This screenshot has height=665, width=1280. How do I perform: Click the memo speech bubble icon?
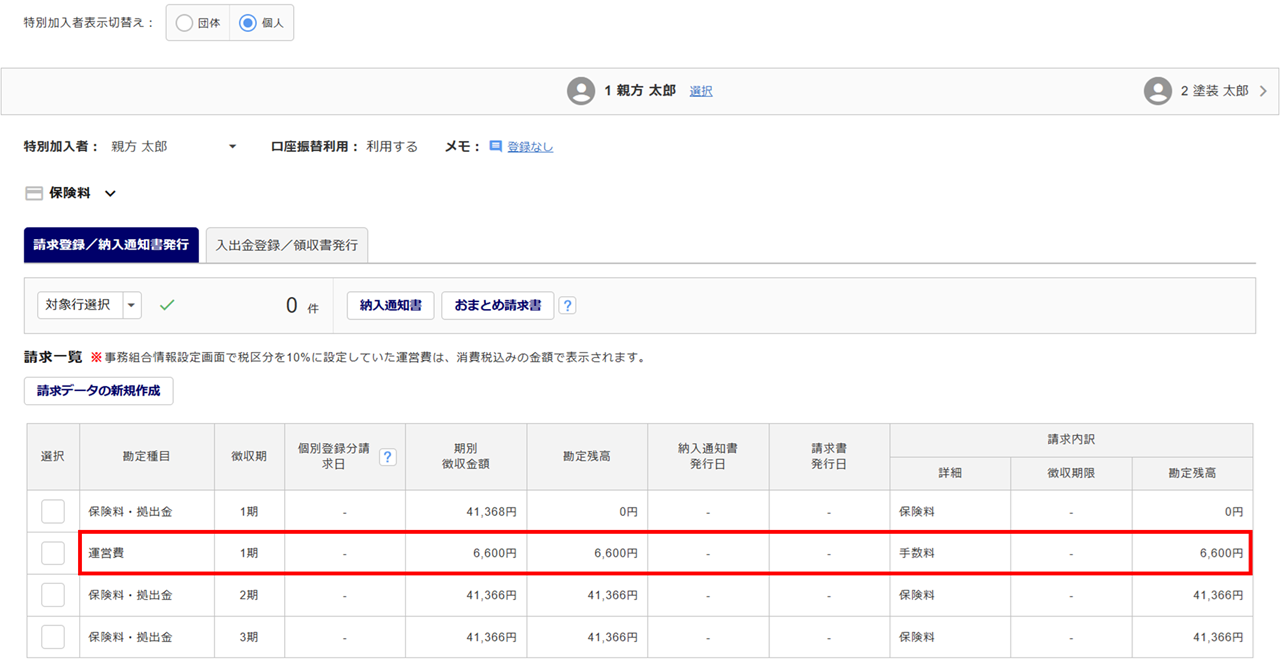pyautogui.click(x=495, y=146)
